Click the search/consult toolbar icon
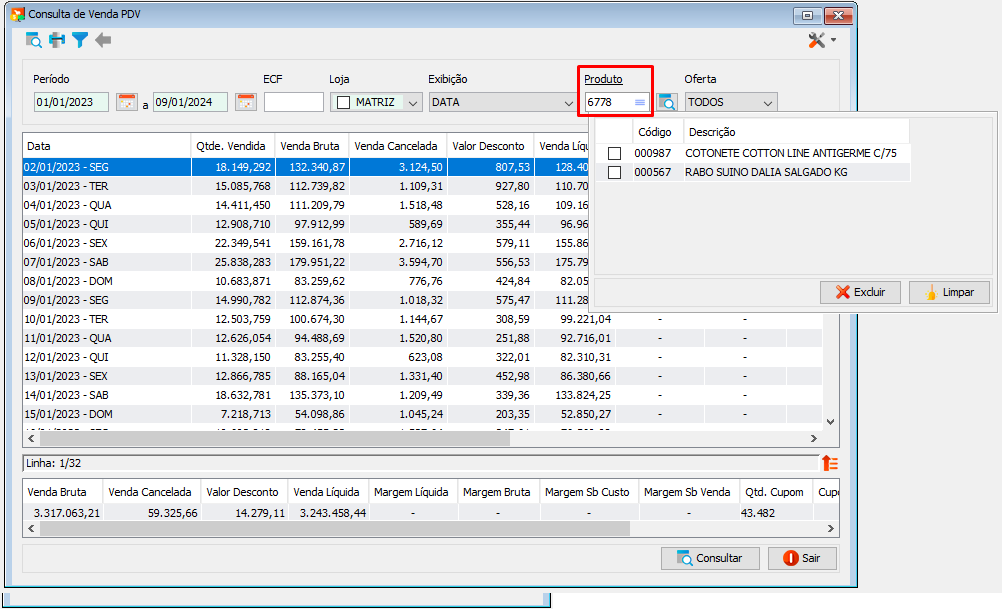Screen dimensions: 1002x610 click(x=33, y=40)
